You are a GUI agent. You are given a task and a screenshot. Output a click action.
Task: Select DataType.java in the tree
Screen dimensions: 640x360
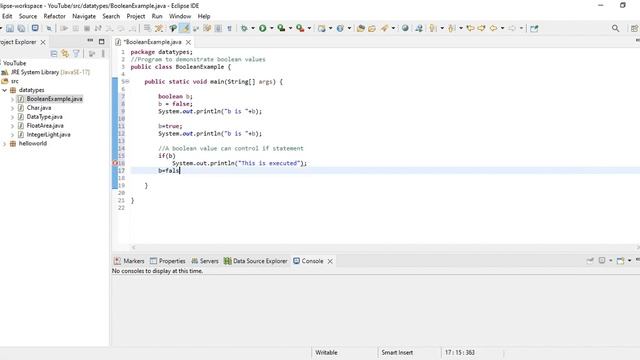point(44,117)
